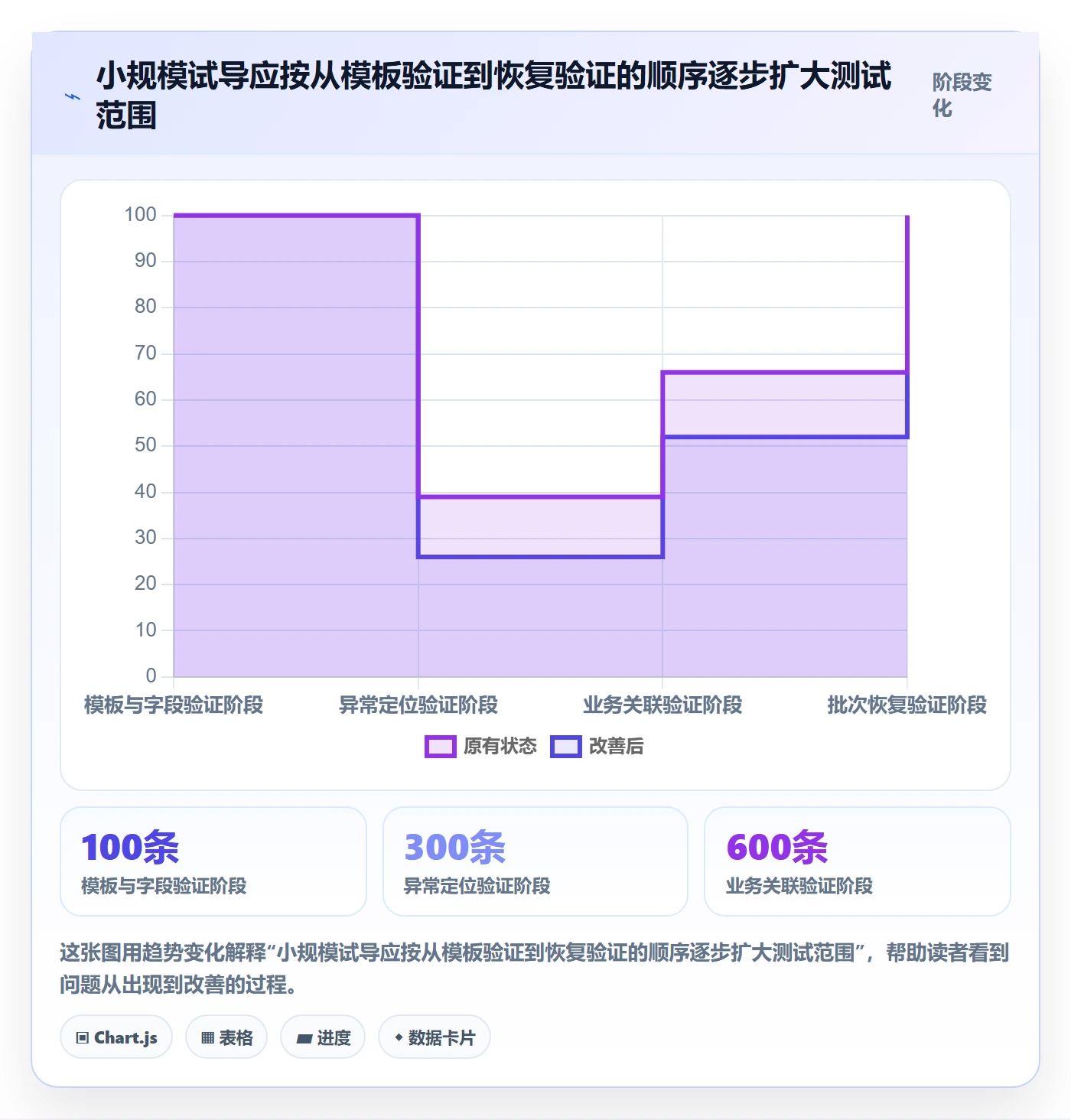Viewport: 1071px width, 1120px height.
Task: Select the 进度 tag
Action: coord(323,1037)
